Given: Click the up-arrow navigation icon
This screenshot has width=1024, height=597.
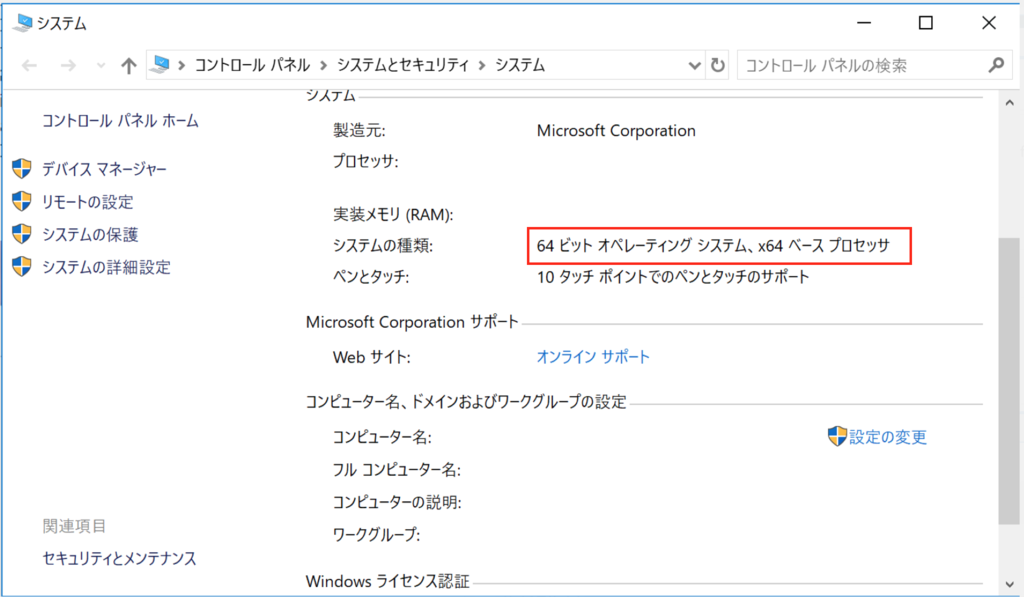Looking at the screenshot, I should 128,65.
